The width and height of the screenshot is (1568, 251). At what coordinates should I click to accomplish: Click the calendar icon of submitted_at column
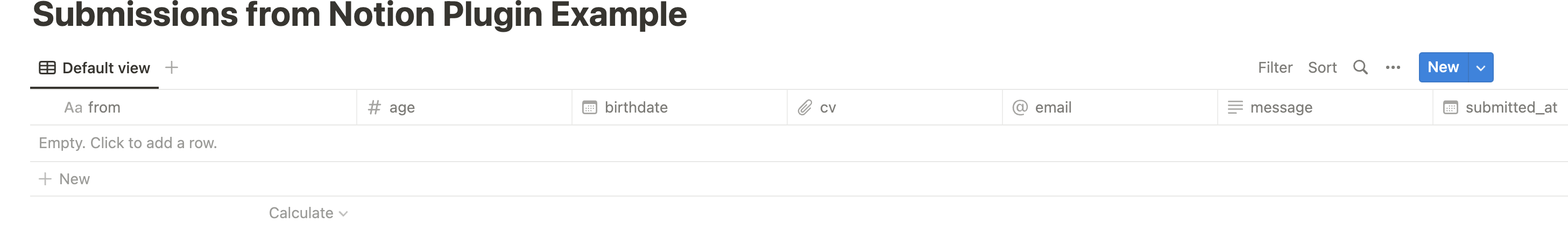pos(1451,108)
